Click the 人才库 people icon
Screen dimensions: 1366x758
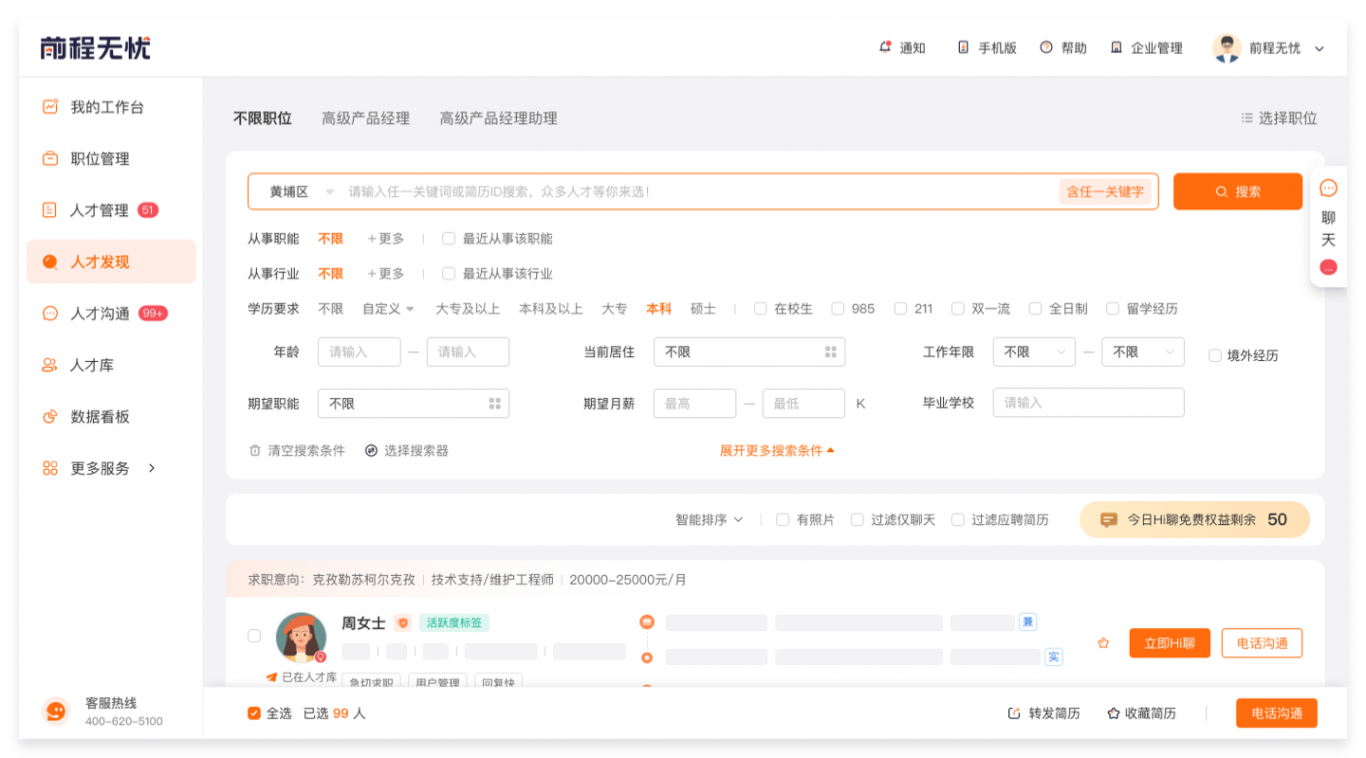[50, 365]
